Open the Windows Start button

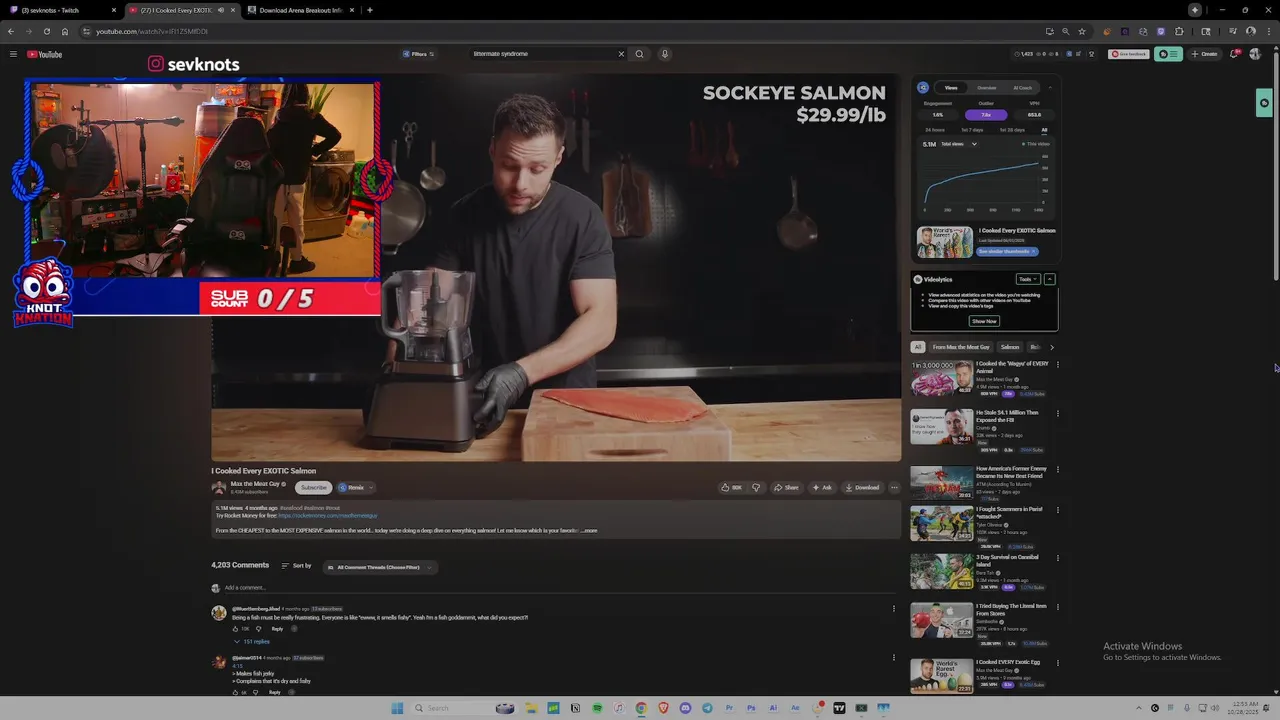(x=397, y=708)
